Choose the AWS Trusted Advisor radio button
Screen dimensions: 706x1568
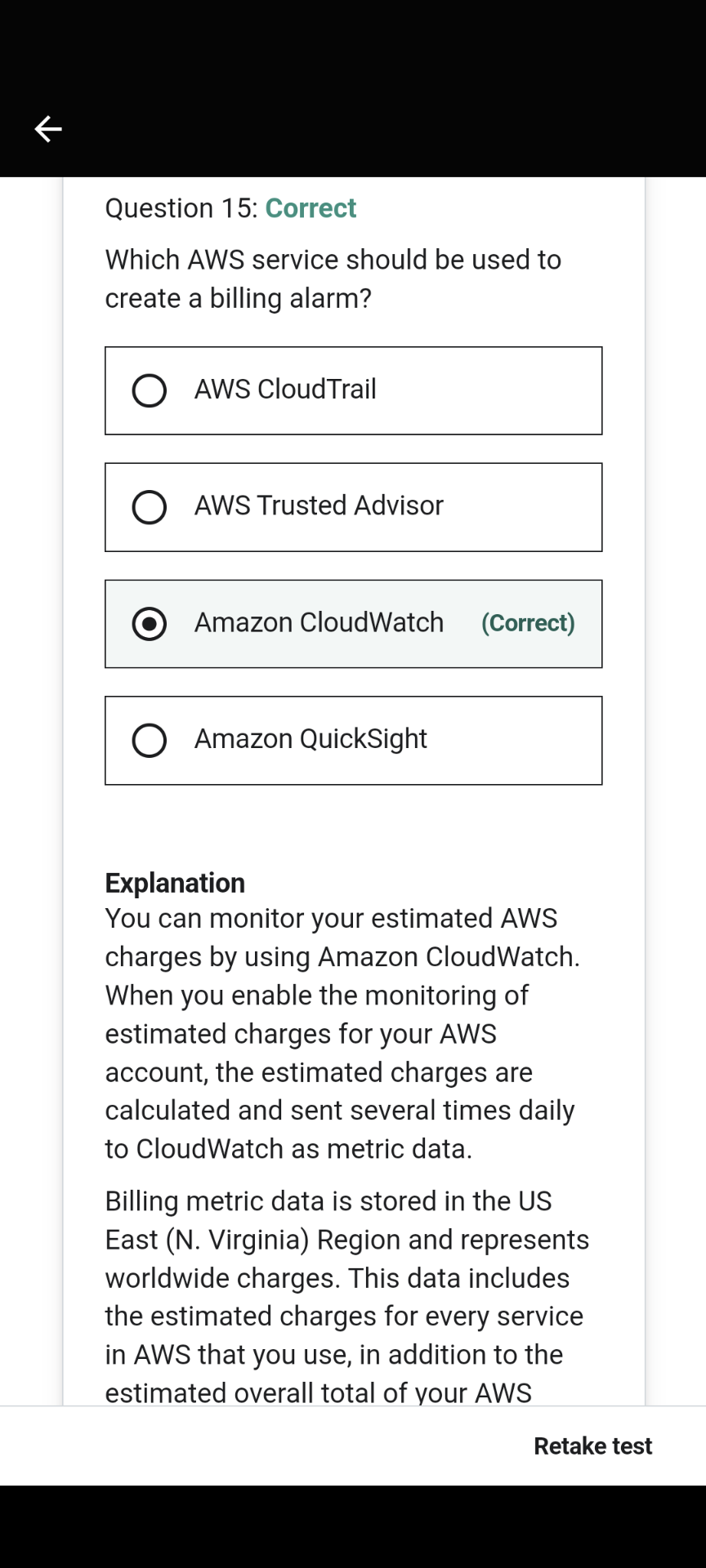click(x=150, y=507)
